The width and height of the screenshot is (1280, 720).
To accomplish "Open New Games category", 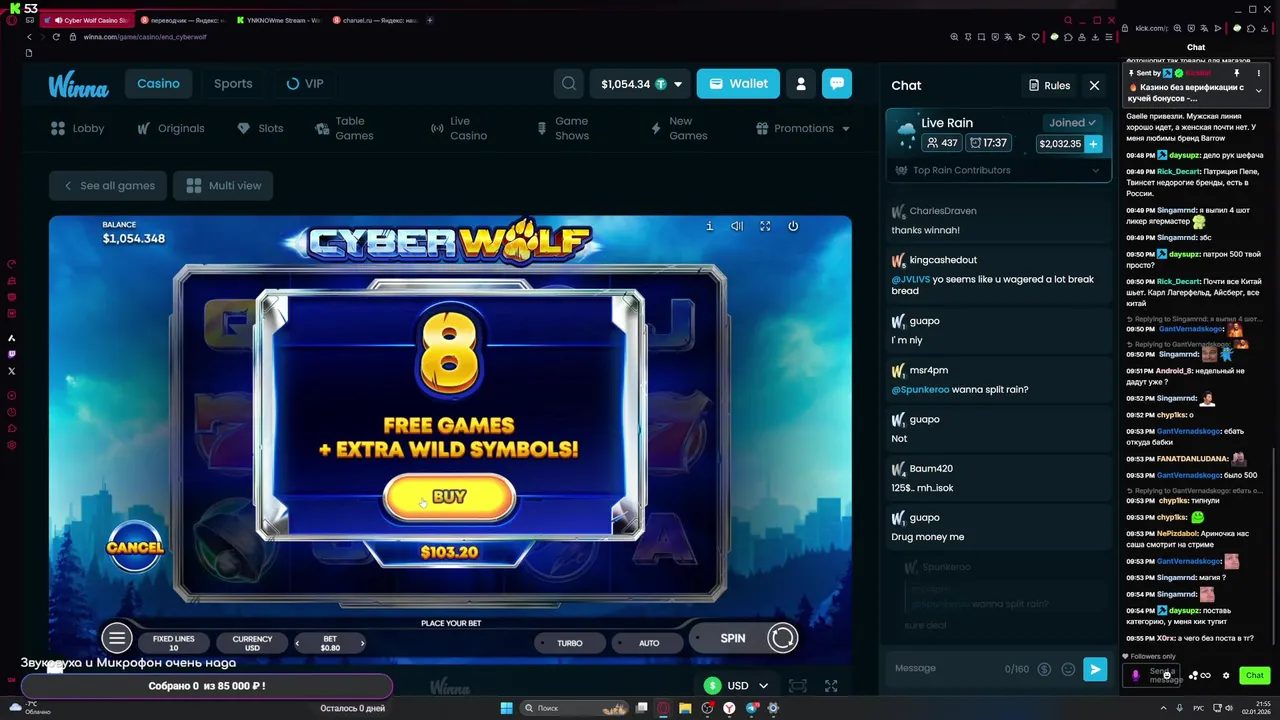I will 679,128.
